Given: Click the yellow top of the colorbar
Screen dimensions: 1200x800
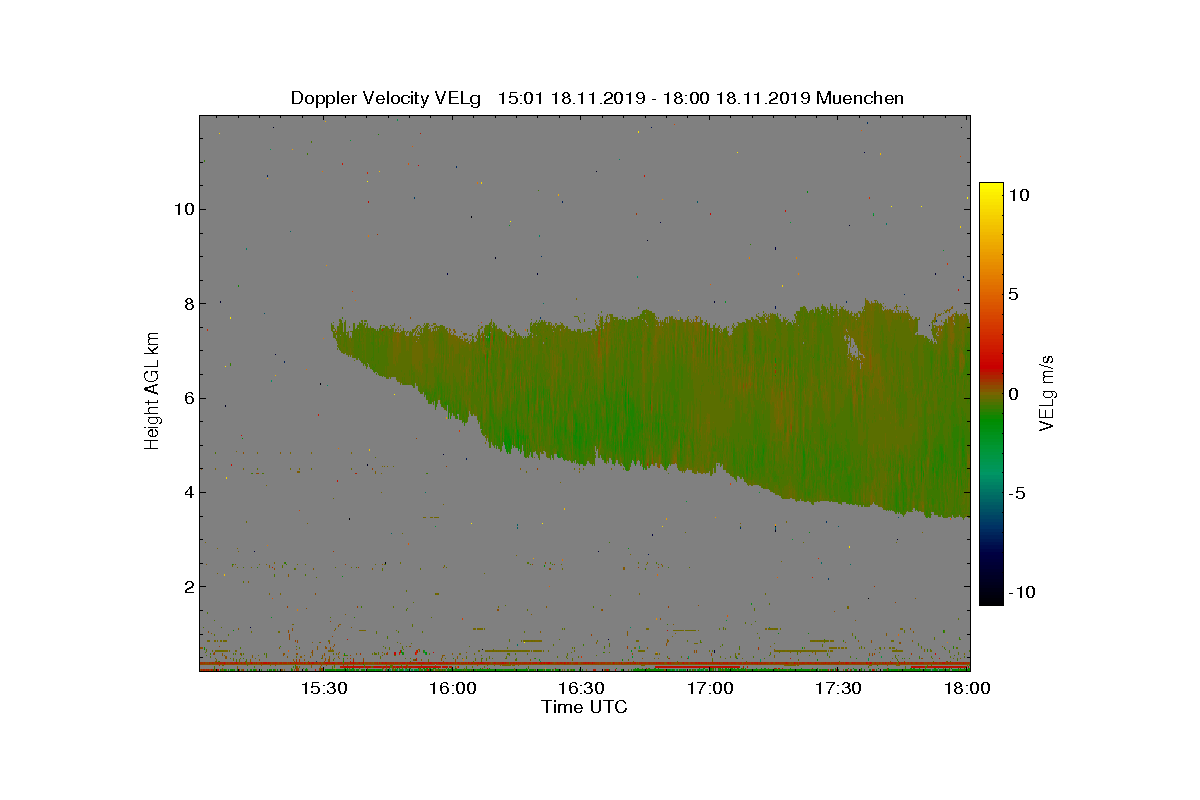Looking at the screenshot, I should click(x=990, y=190).
